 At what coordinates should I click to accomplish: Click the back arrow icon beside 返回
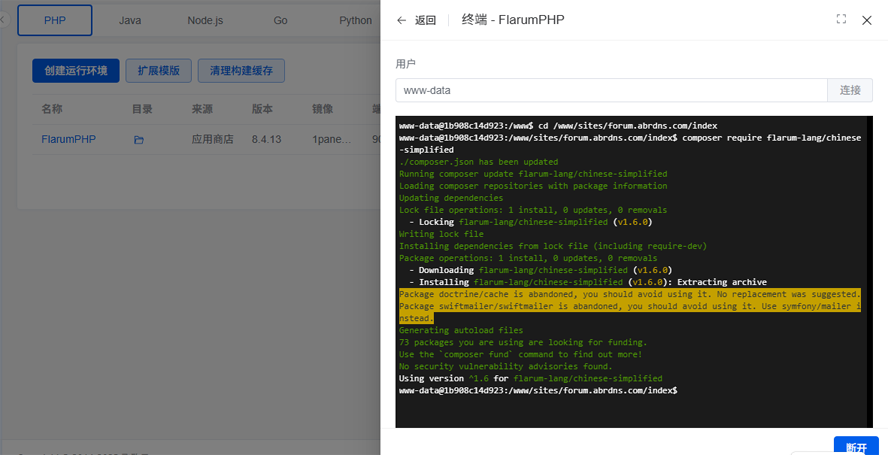coord(402,20)
